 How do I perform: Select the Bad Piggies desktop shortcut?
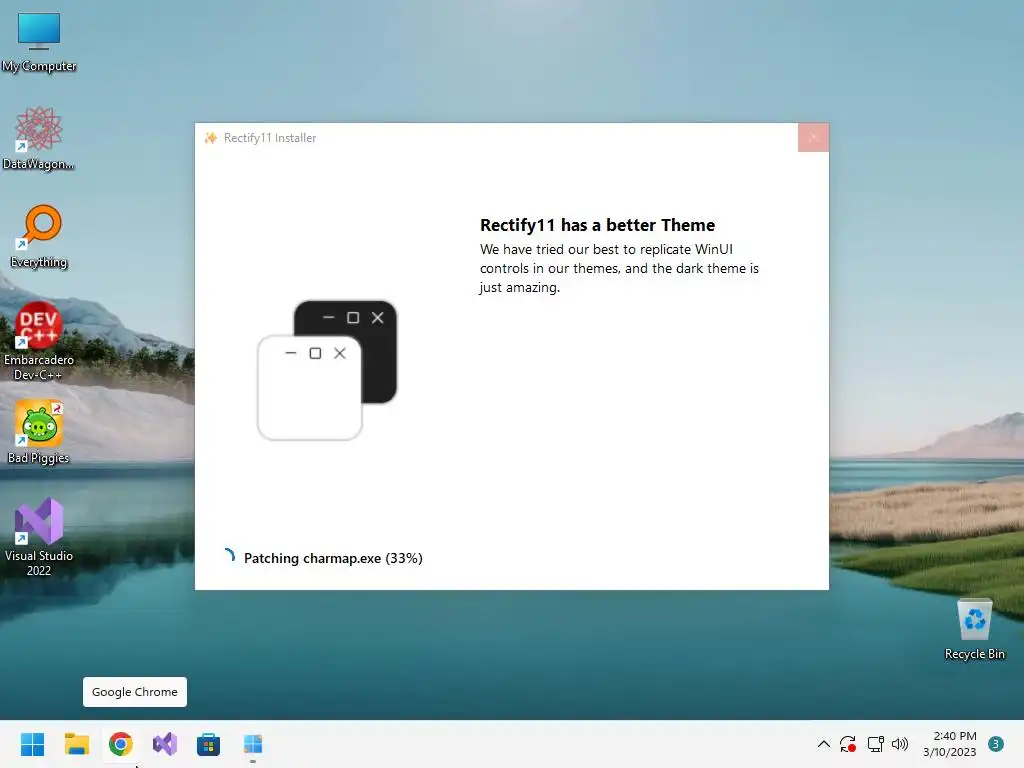(39, 432)
